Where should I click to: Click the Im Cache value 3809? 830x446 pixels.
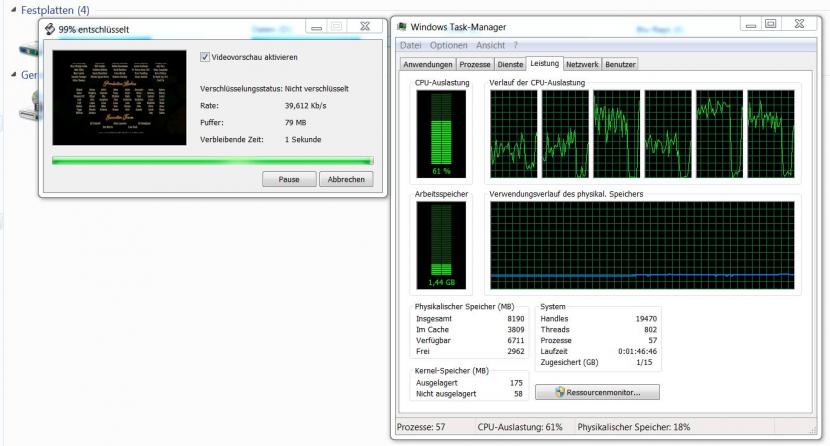[516, 329]
